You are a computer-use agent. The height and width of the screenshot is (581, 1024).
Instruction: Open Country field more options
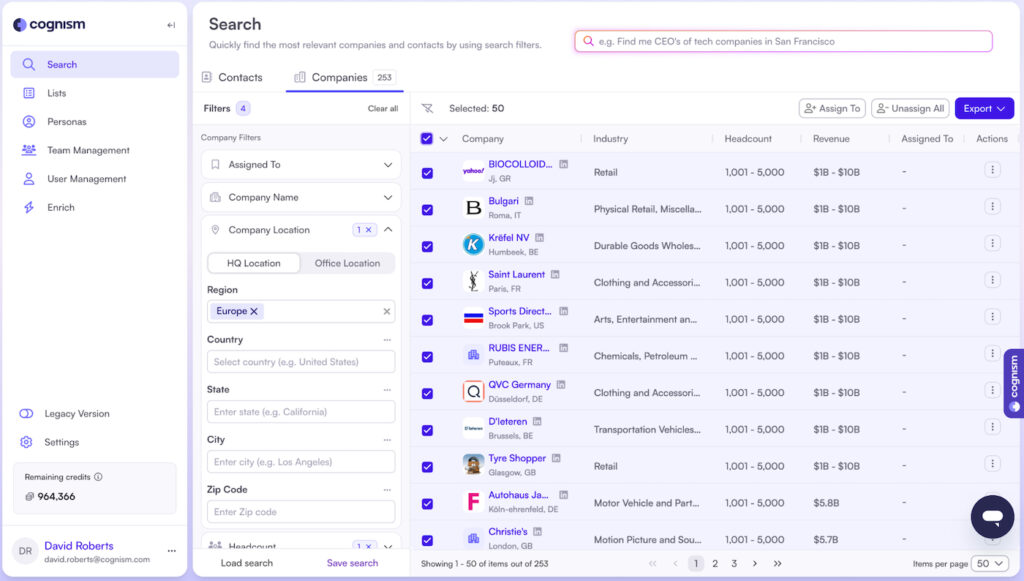point(387,339)
